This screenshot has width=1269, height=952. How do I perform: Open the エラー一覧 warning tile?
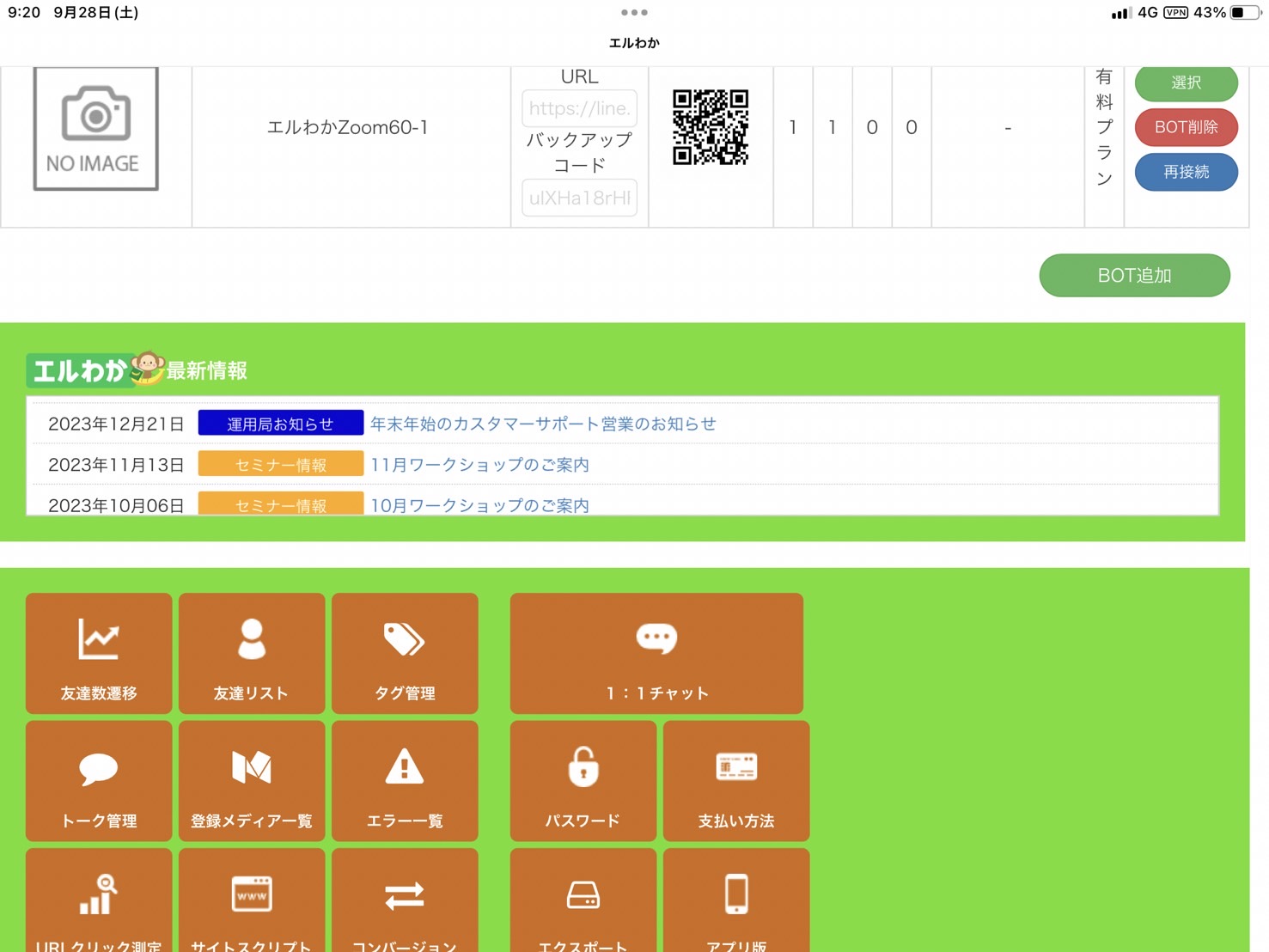[405, 781]
